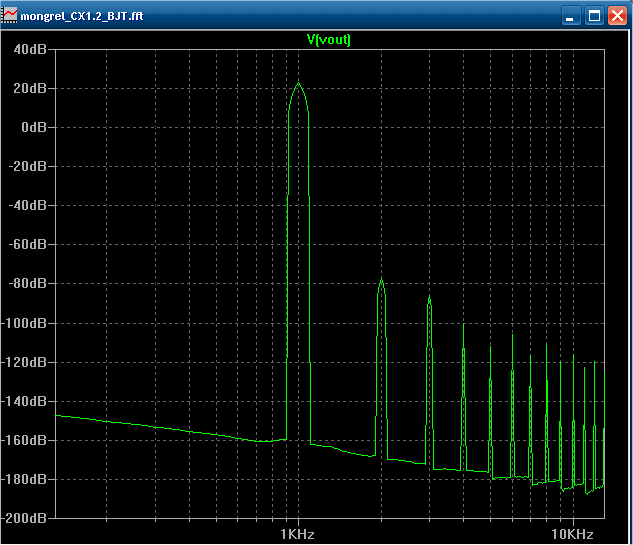633x545 pixels.
Task: Click the -20dB axis label
Action: (x=27, y=166)
